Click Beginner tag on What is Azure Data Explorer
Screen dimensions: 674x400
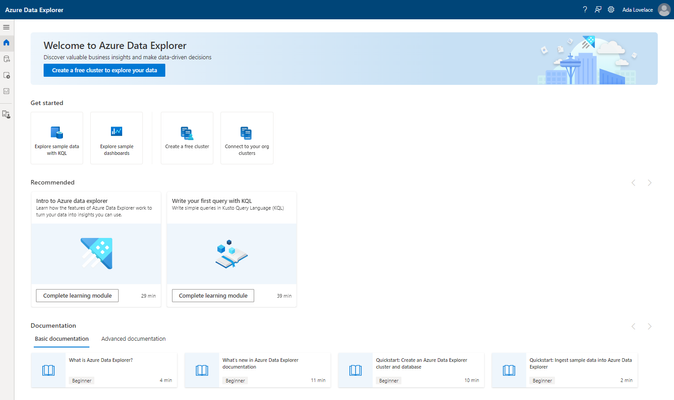82,381
